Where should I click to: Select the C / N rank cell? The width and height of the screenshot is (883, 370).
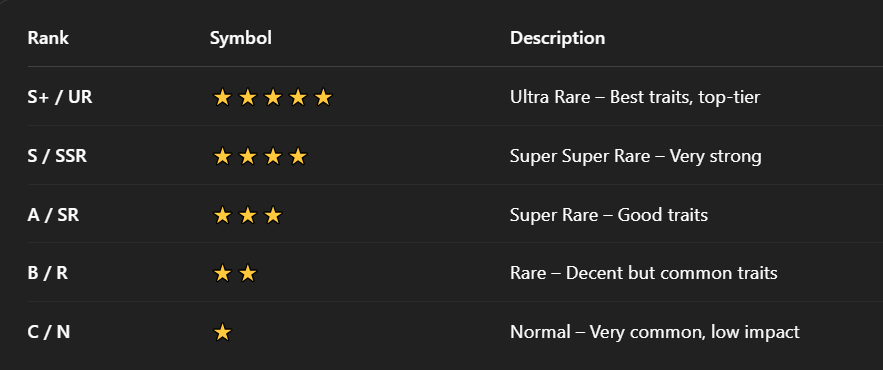(48, 332)
